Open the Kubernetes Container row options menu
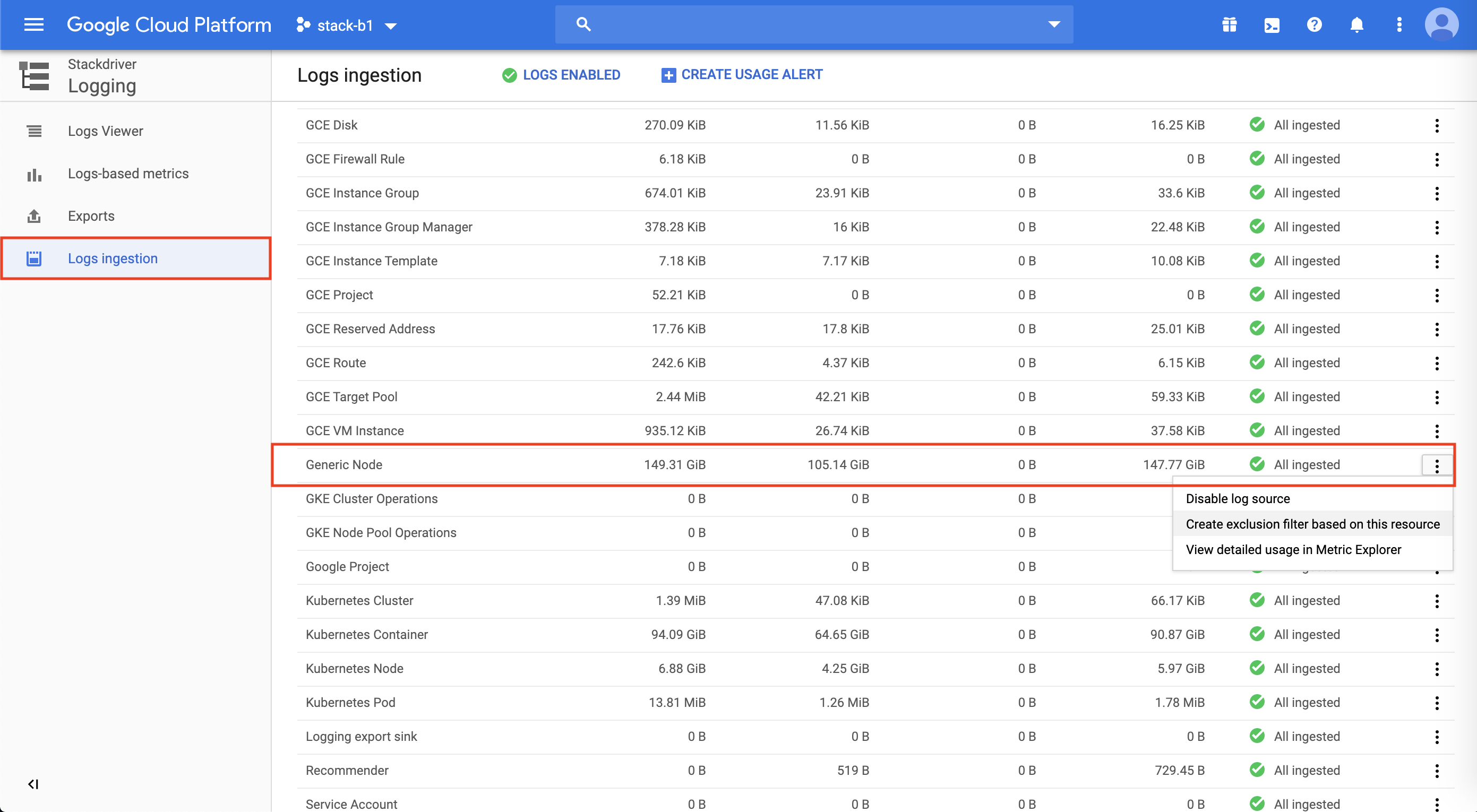The image size is (1477, 812). 1436,634
